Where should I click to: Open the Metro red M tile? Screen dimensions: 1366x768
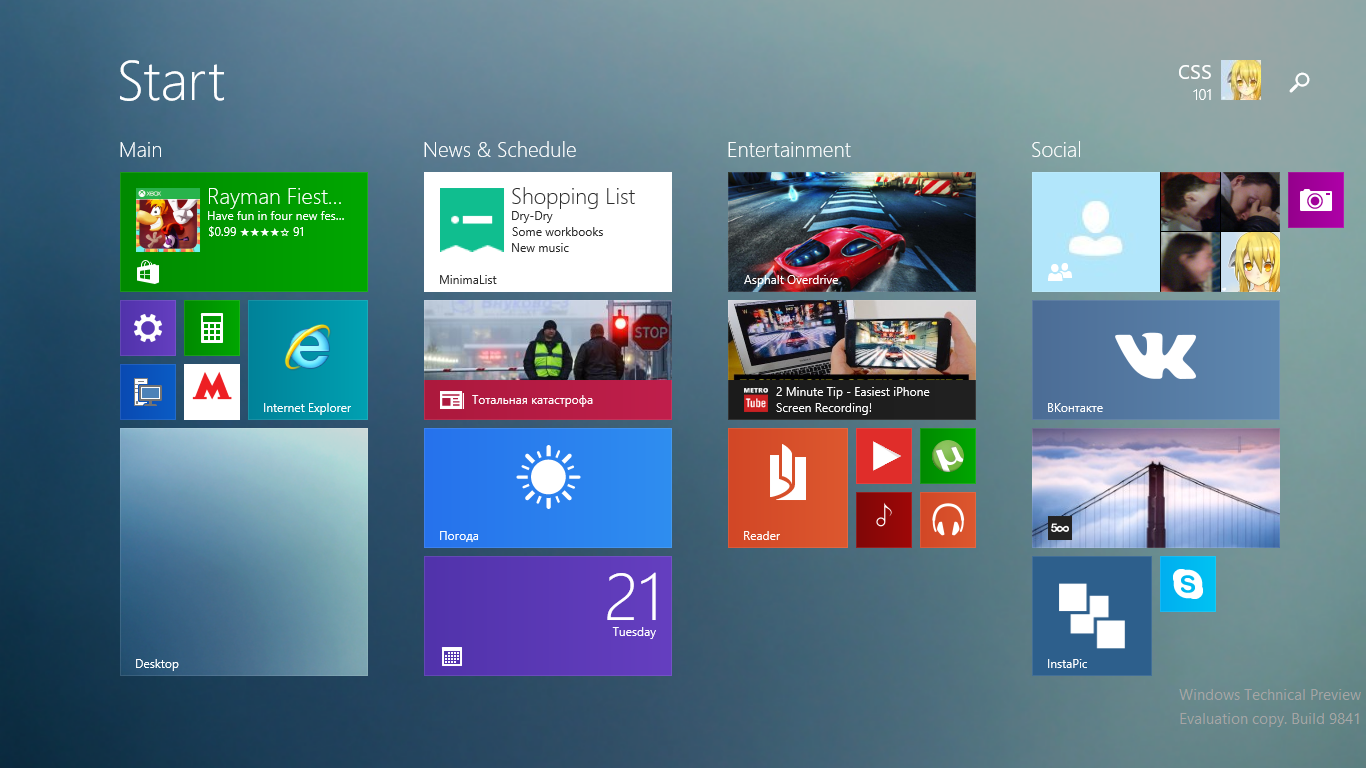(x=212, y=392)
